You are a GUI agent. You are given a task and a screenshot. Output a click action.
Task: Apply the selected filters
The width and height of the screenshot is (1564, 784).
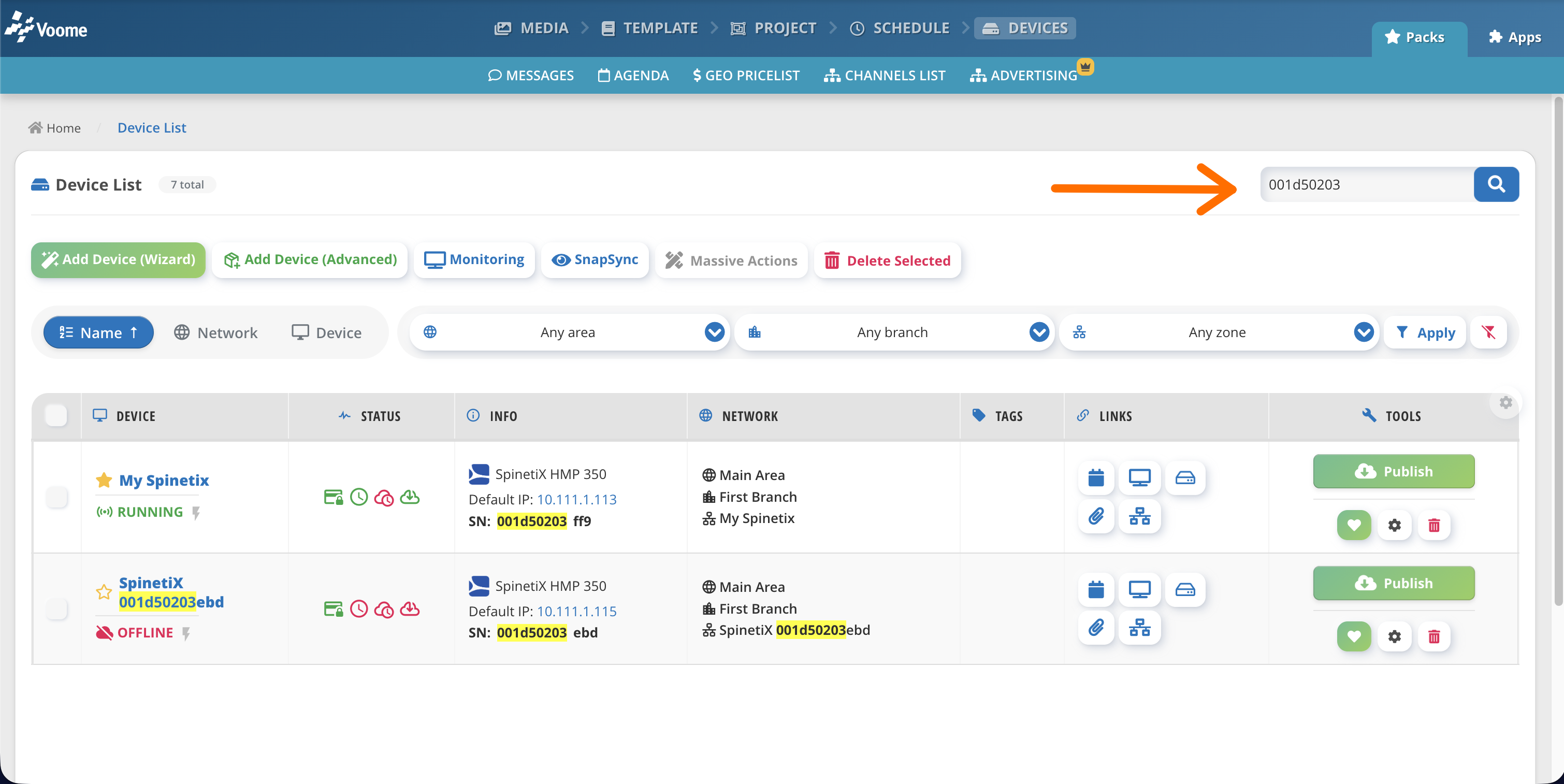click(x=1425, y=332)
